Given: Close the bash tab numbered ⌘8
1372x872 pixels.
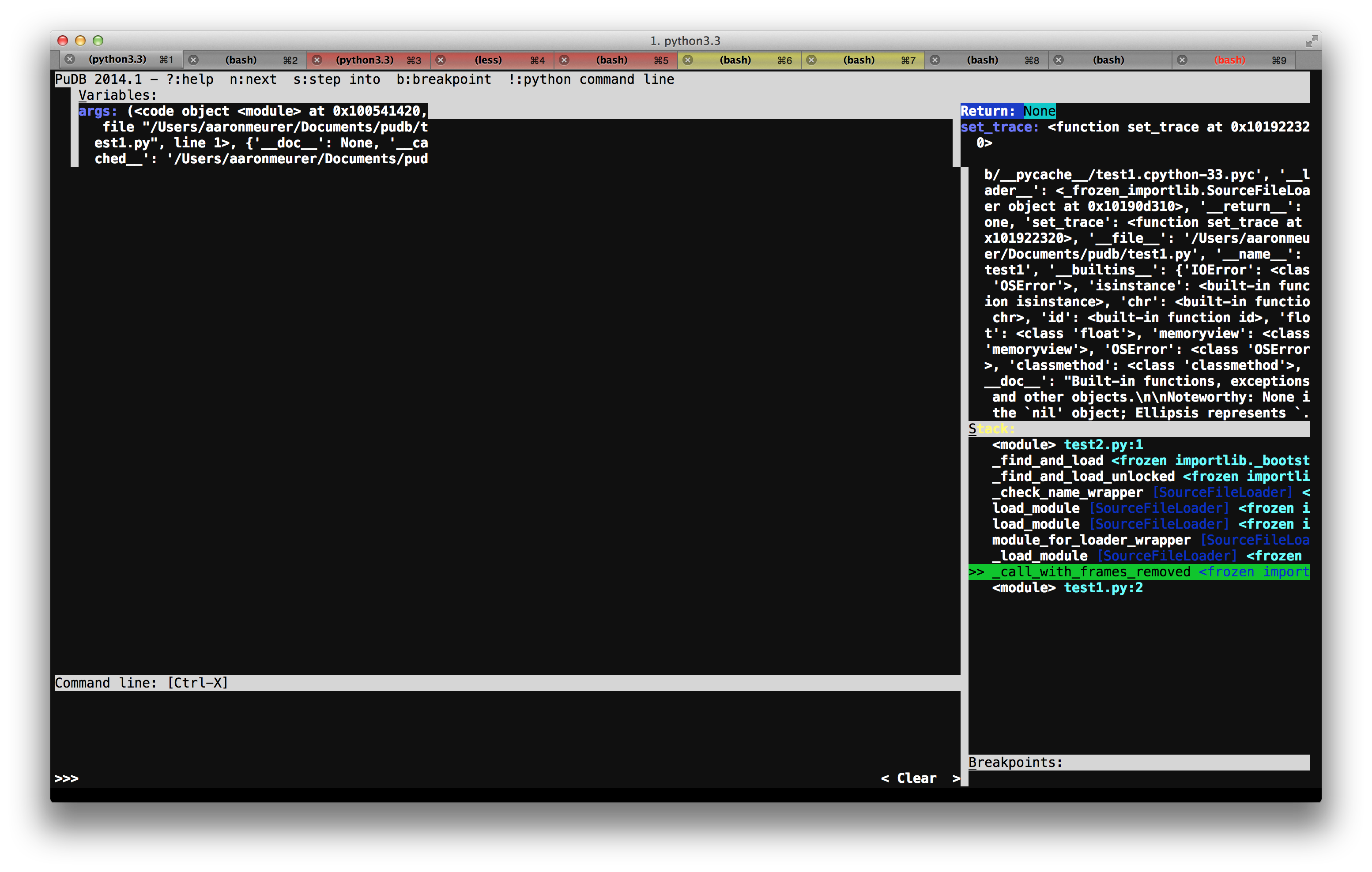Looking at the screenshot, I should click(935, 60).
